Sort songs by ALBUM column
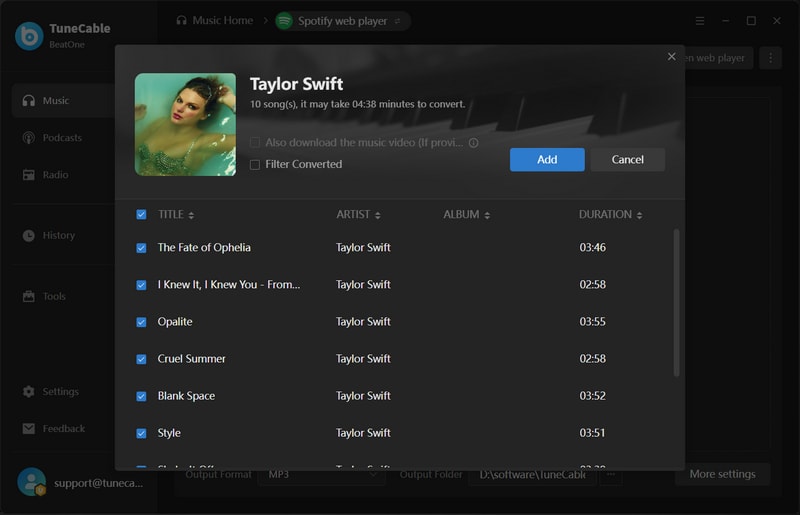This screenshot has height=515, width=800. click(466, 214)
